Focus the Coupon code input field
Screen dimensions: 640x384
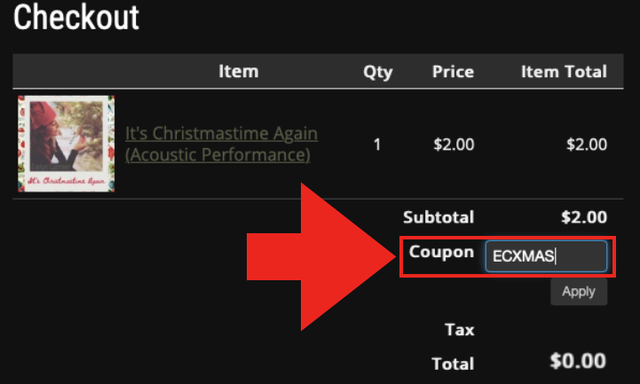(x=546, y=256)
